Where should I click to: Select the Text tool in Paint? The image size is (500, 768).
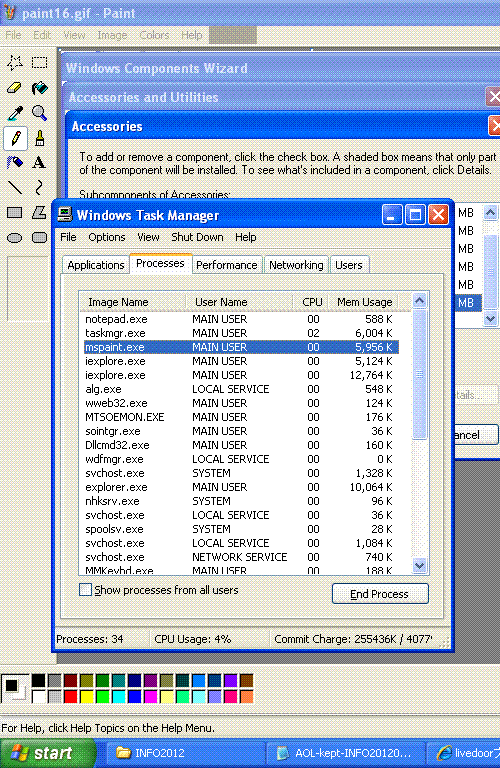click(x=39, y=163)
